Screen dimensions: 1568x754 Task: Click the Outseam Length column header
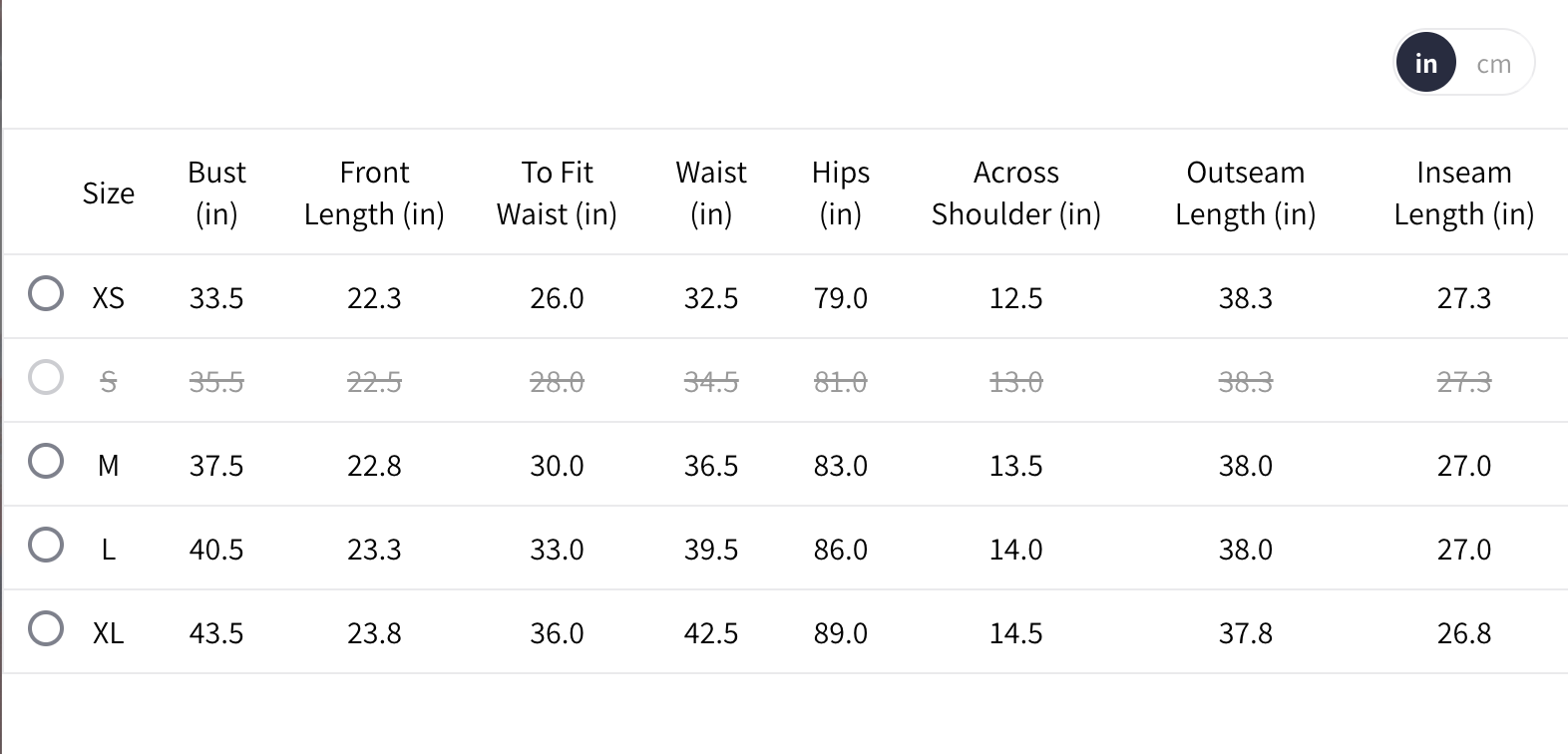1245,193
